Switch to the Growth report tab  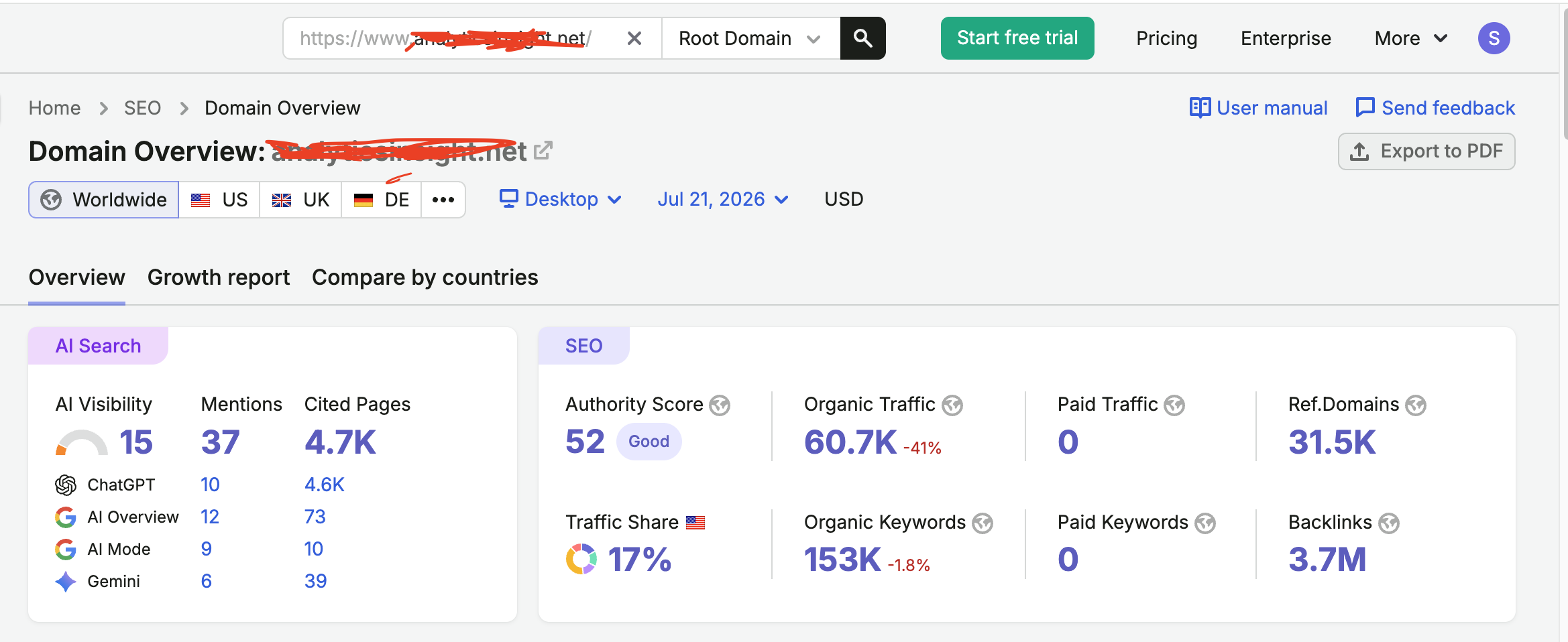(x=219, y=277)
